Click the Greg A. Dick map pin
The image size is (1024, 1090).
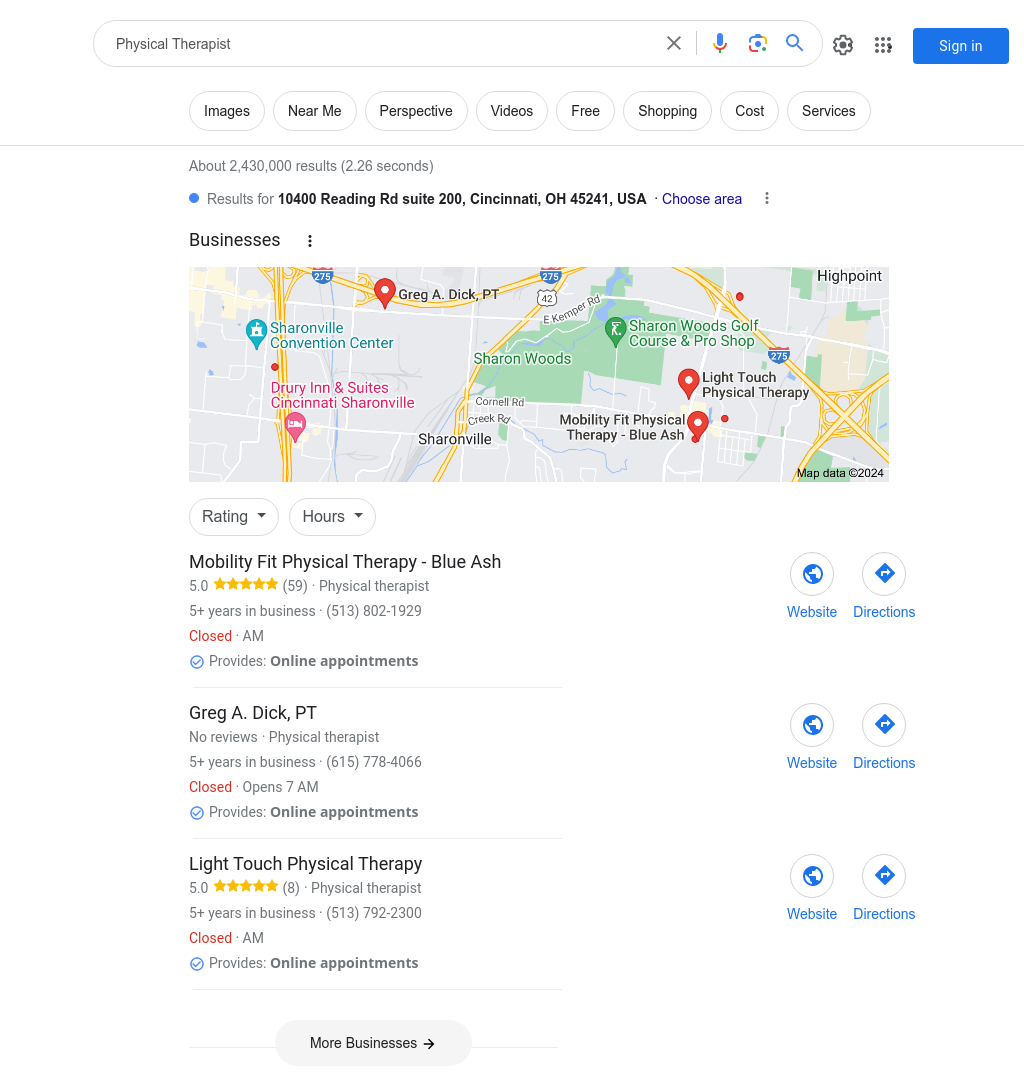click(384, 293)
